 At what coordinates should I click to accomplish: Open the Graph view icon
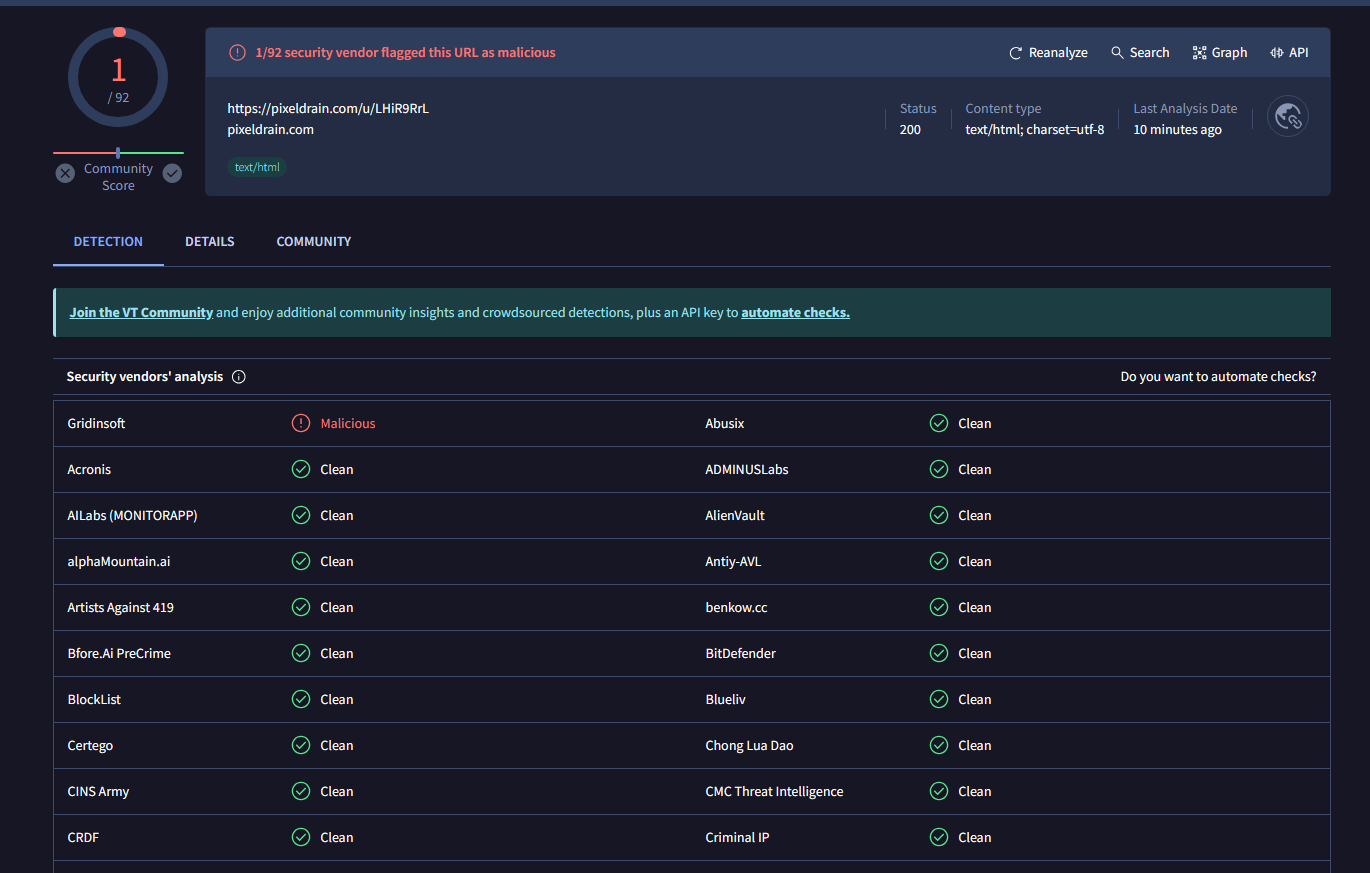tap(1199, 53)
